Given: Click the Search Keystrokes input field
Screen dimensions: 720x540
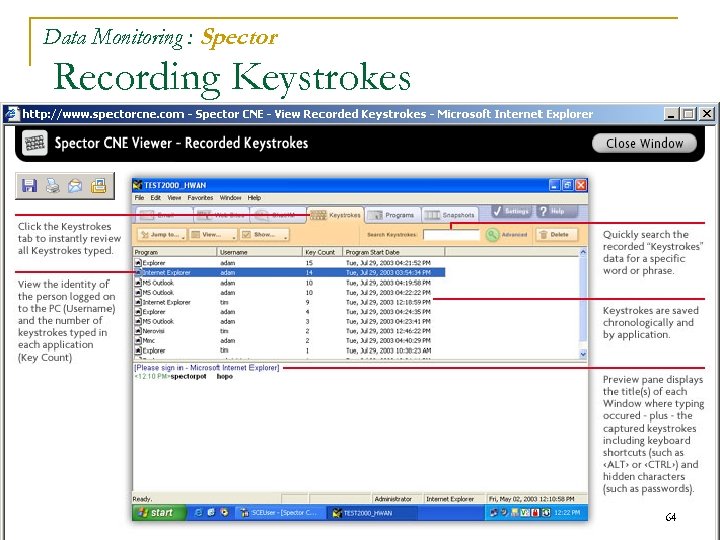Looking at the screenshot, I should pyautogui.click(x=451, y=235).
